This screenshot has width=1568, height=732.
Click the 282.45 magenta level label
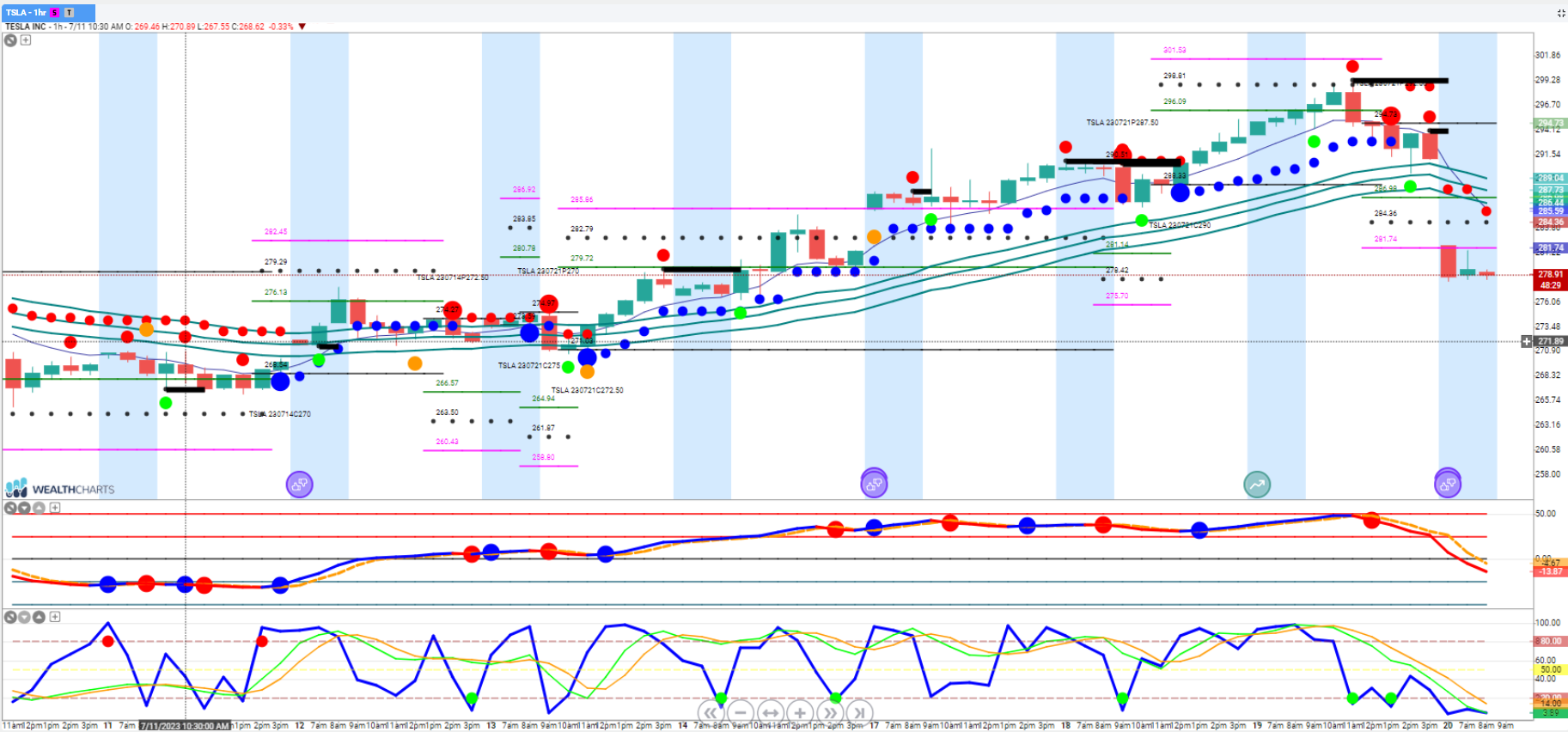tap(276, 232)
